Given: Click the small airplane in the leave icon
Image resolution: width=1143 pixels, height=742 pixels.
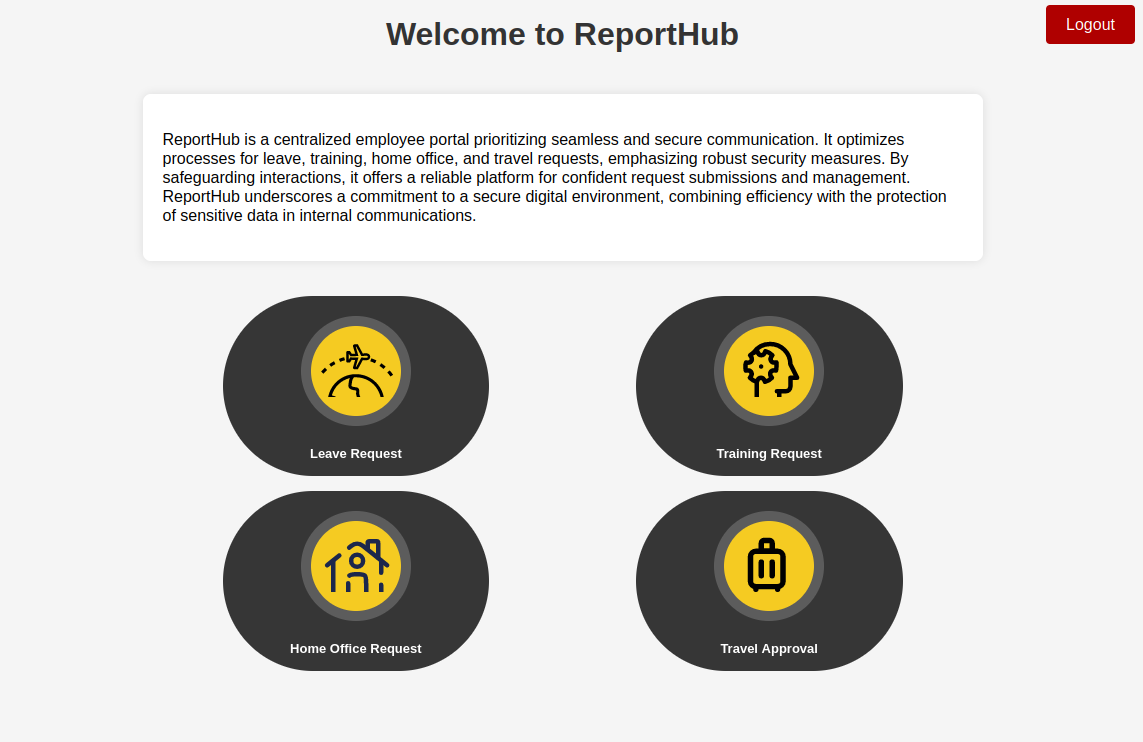Looking at the screenshot, I should click(x=357, y=355).
